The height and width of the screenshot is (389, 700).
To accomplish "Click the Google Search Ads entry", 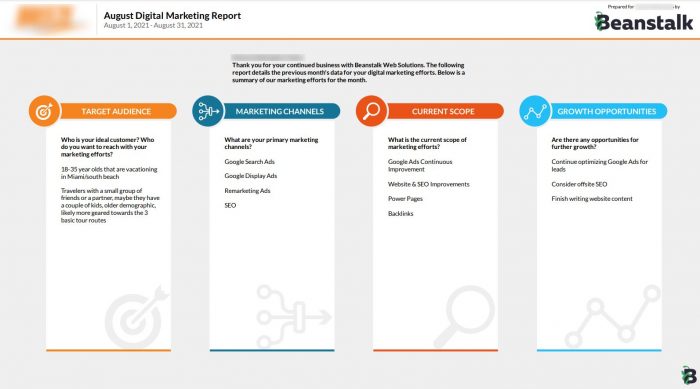I will pyautogui.click(x=250, y=162).
